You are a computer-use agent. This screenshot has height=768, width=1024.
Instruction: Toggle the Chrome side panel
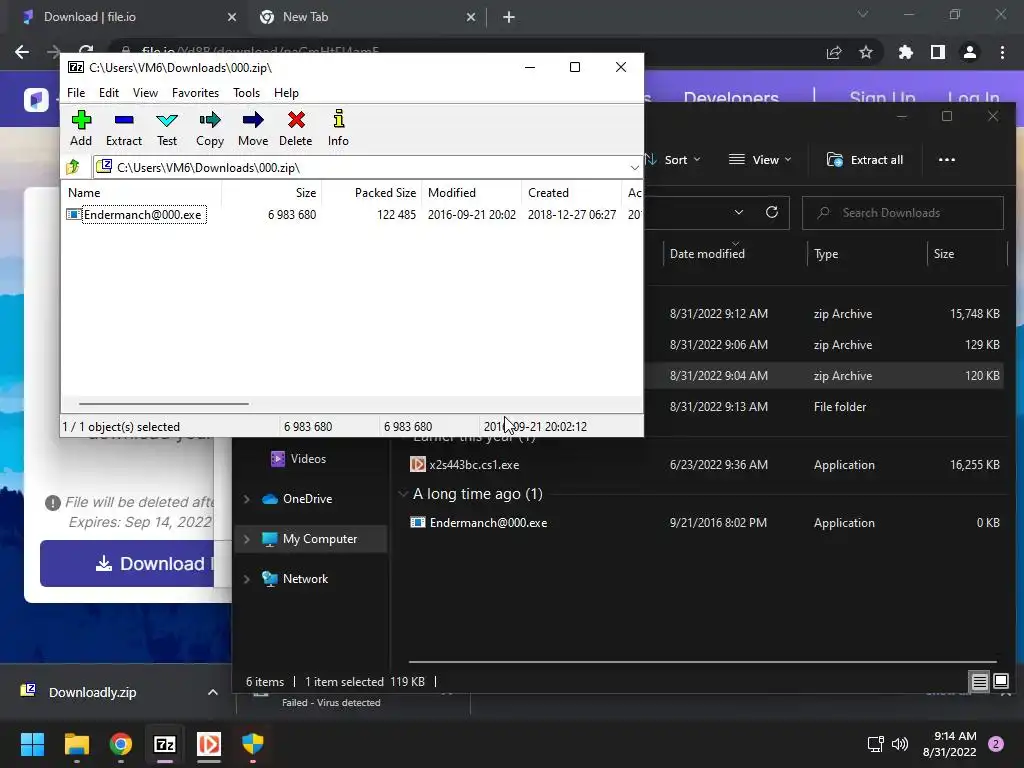(x=938, y=52)
